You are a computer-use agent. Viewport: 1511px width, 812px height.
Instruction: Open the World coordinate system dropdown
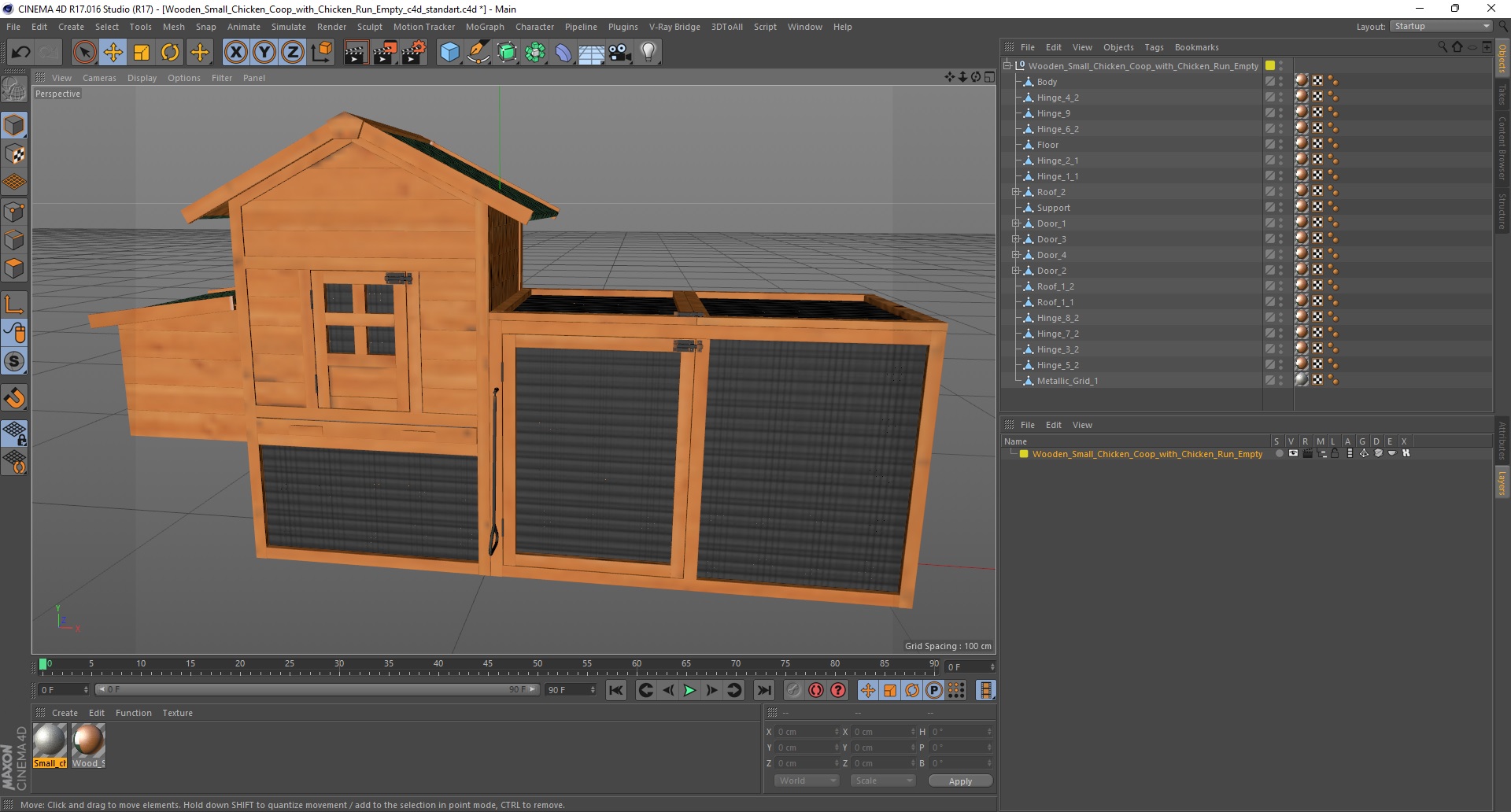point(807,781)
